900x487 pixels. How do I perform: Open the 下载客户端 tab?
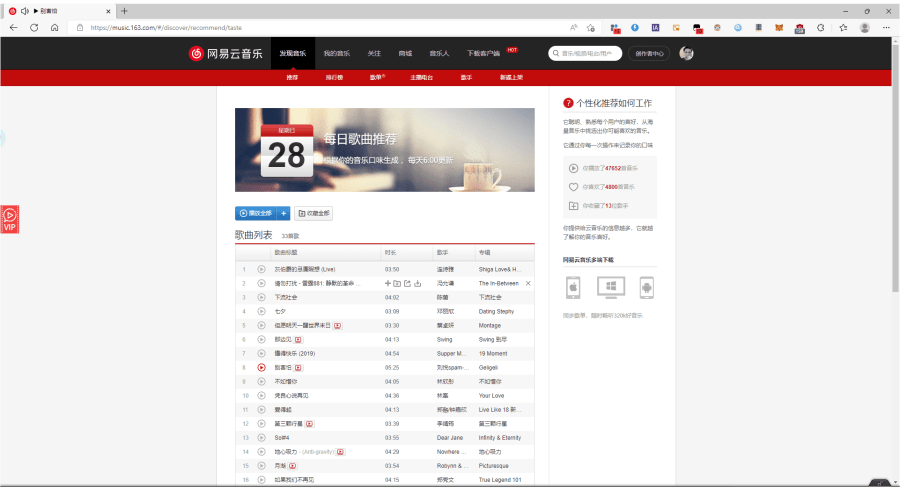(483, 53)
